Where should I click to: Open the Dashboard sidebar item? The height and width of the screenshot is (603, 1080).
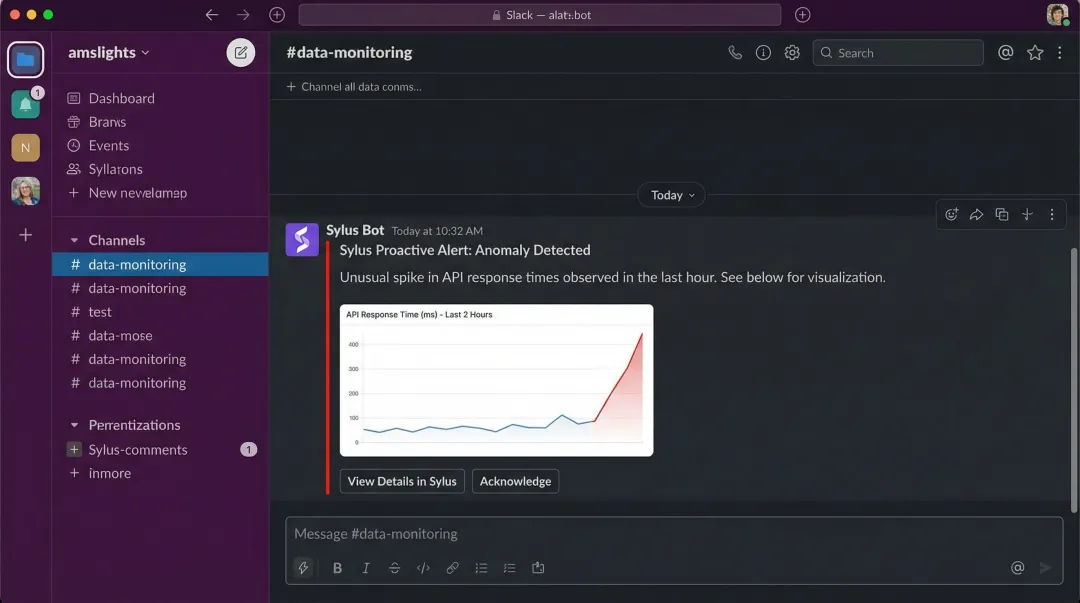pyautogui.click(x=122, y=98)
